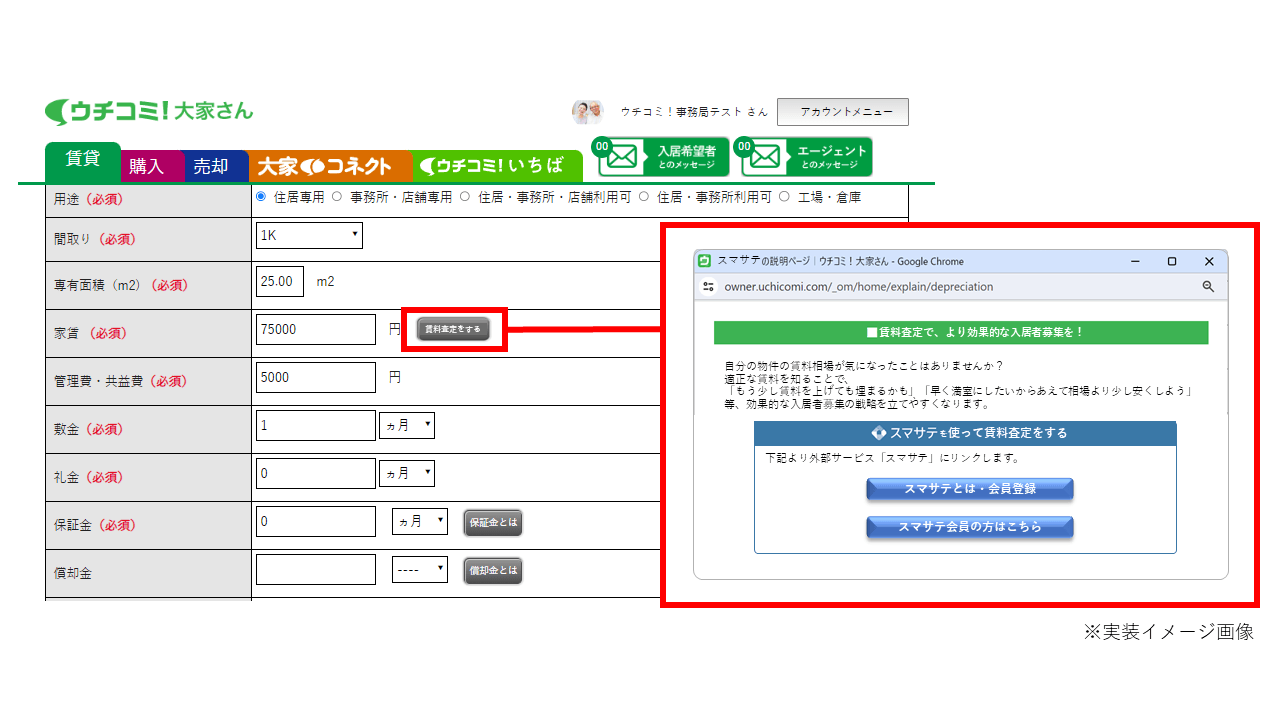Click スマサテとは・会員登録 button

tap(968, 489)
